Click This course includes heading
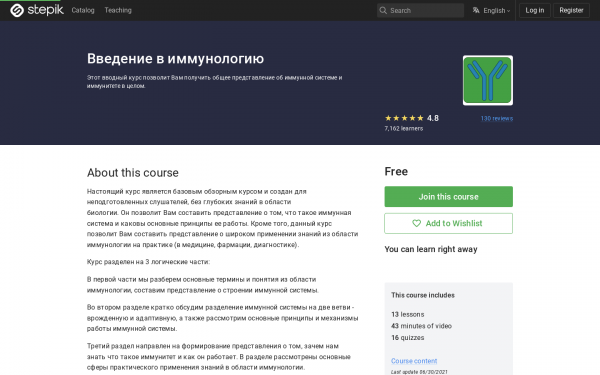Screen dimensions: 600x375 click(423, 295)
